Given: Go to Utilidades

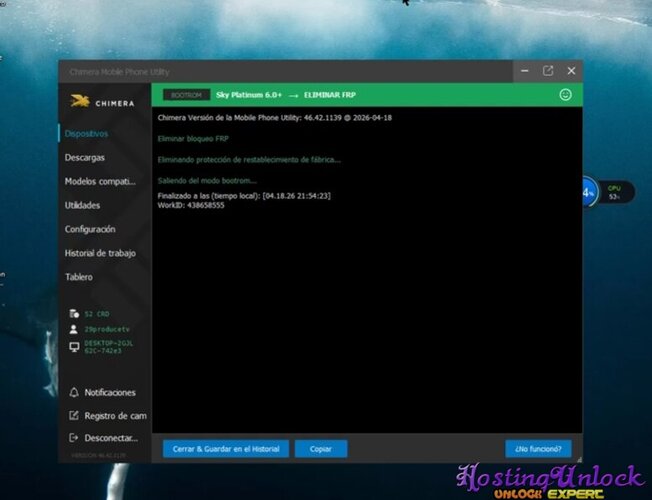Looking at the screenshot, I should coord(82,205).
